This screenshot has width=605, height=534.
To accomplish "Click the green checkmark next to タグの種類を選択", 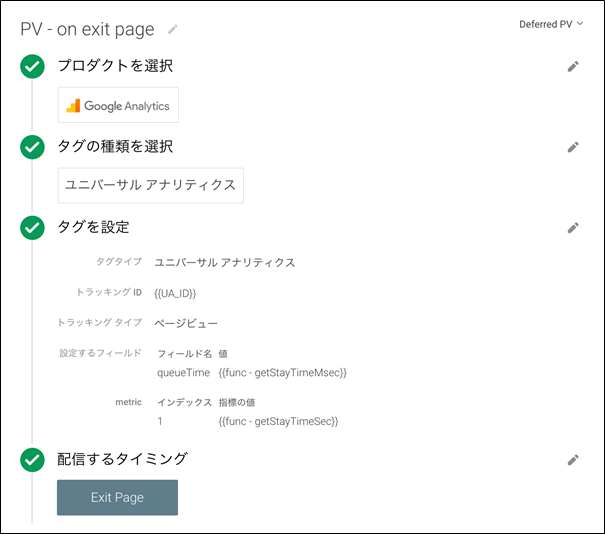I will point(32,147).
